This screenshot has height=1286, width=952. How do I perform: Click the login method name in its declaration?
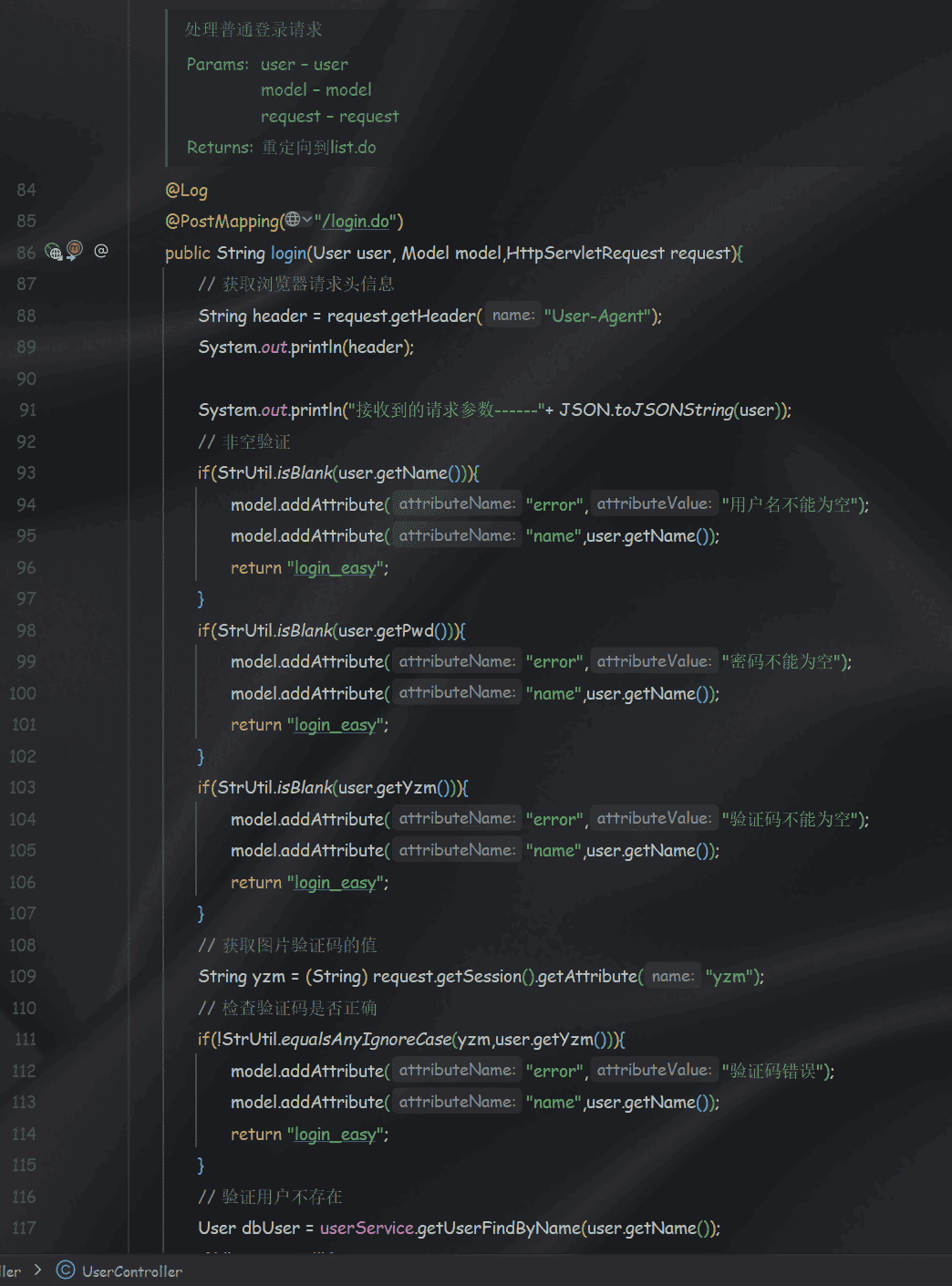(288, 254)
